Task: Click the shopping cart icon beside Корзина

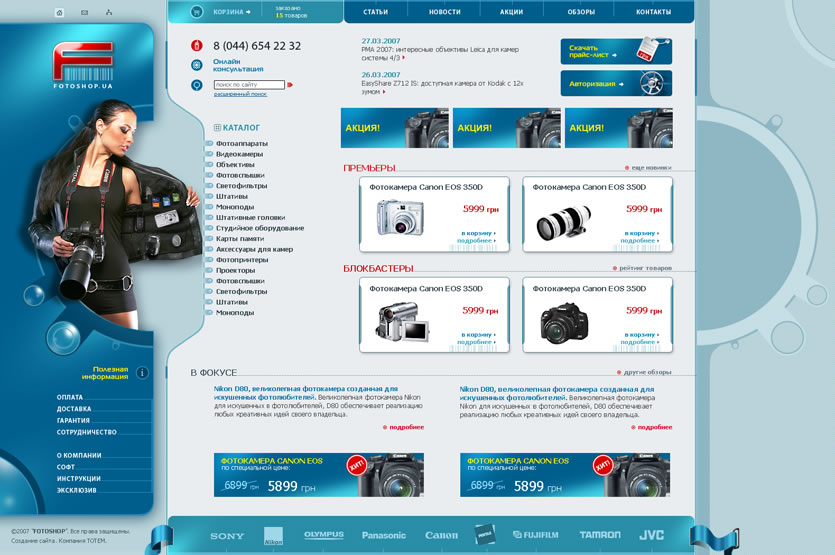Action: click(x=196, y=12)
